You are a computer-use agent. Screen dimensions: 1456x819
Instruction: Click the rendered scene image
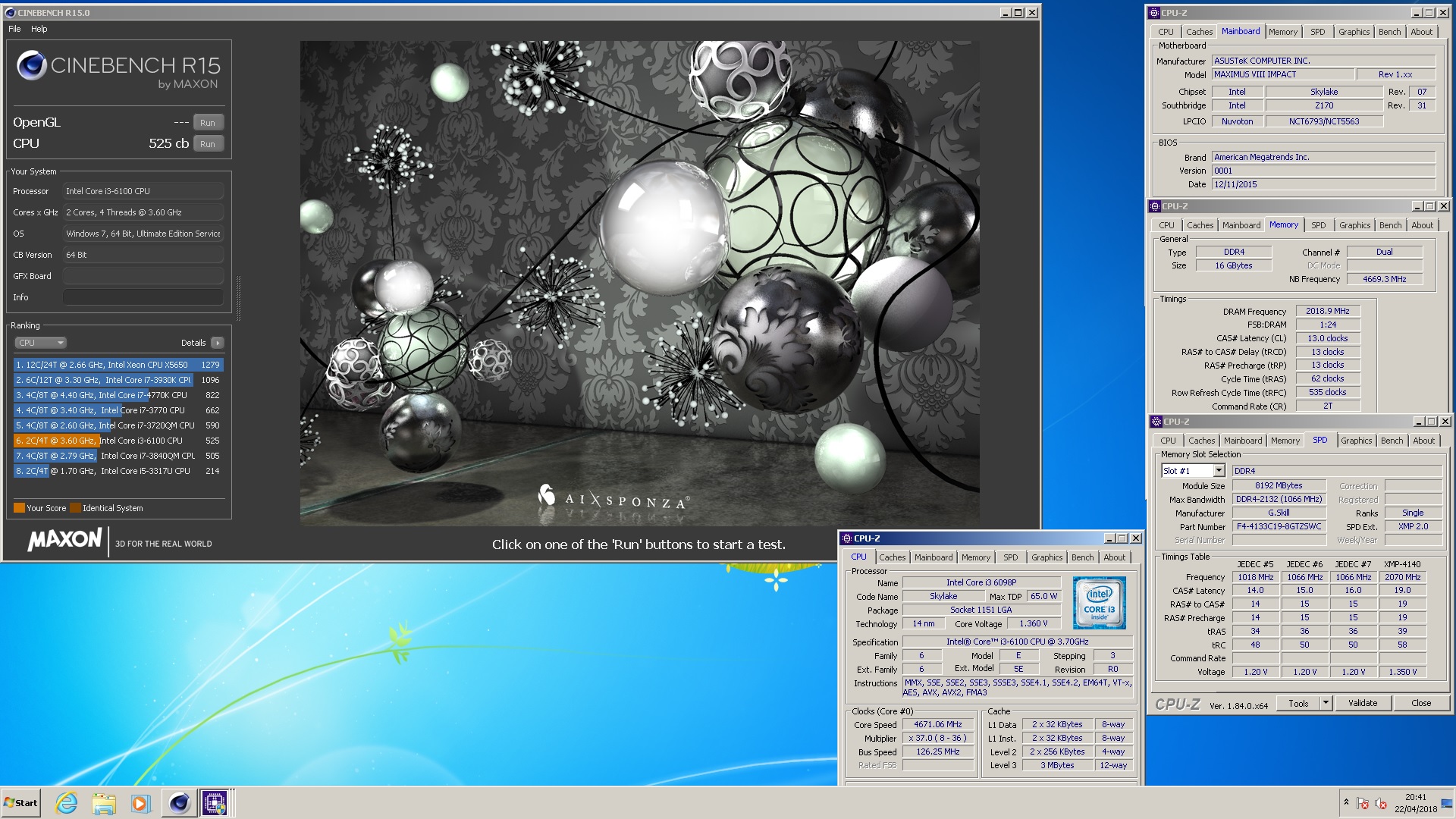639,284
